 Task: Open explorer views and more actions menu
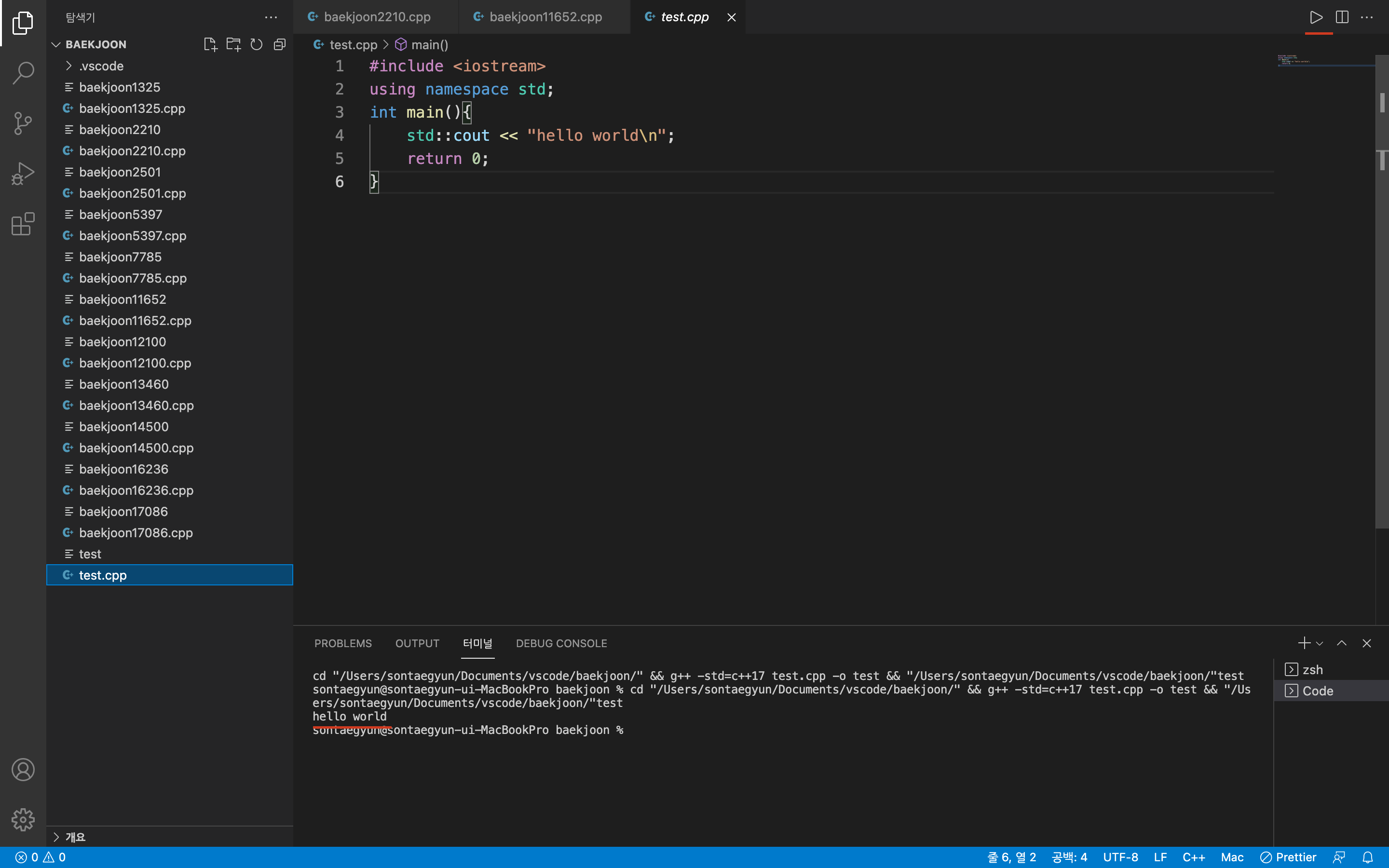point(271,17)
